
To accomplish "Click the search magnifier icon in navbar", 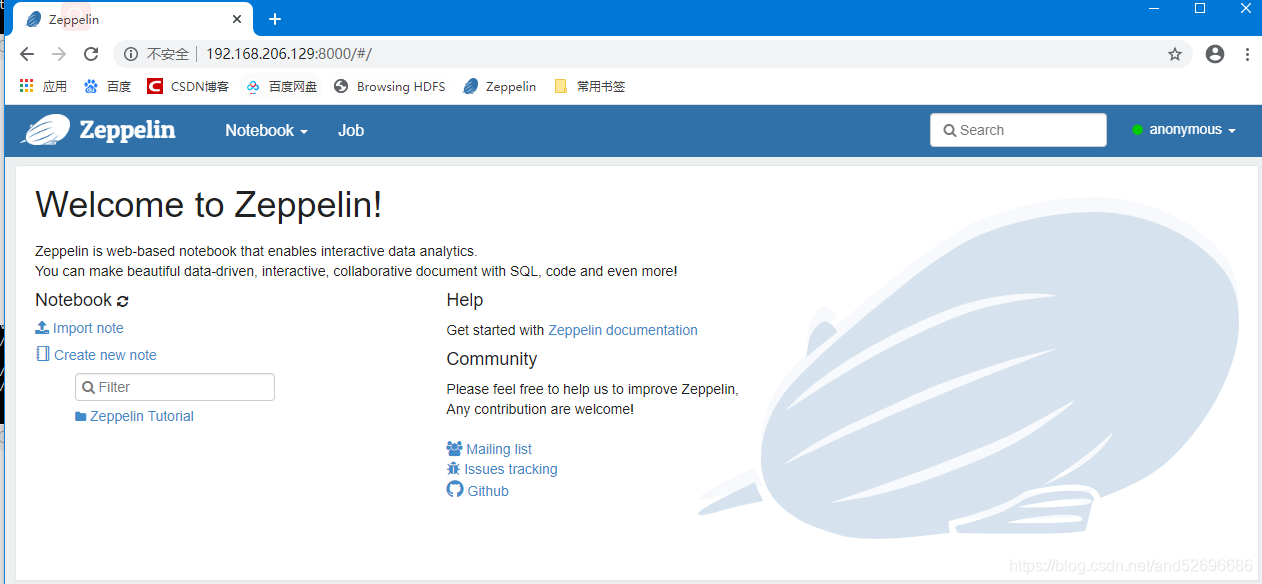I will coord(949,130).
